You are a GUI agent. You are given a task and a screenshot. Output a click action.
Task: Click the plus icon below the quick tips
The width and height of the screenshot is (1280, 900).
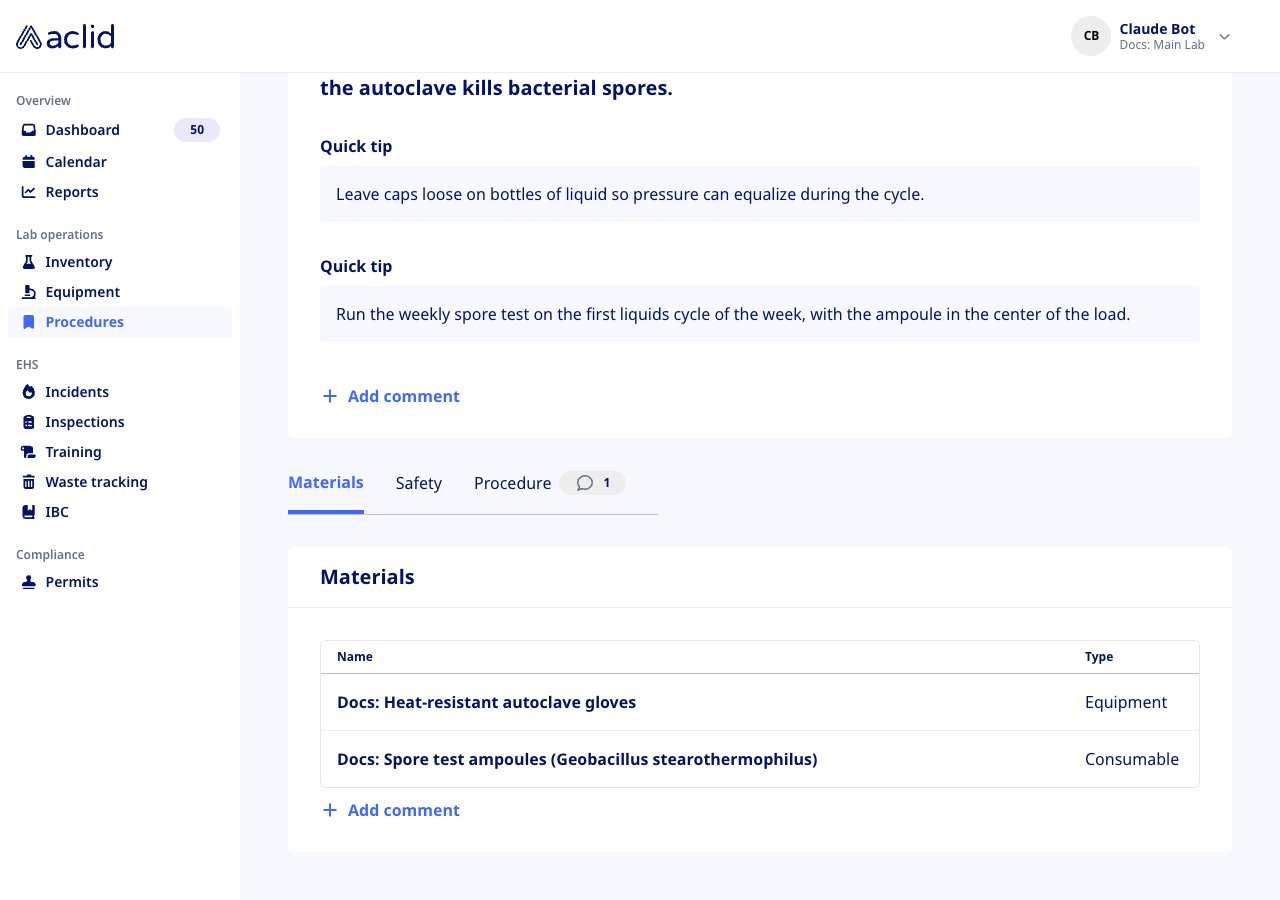[330, 396]
